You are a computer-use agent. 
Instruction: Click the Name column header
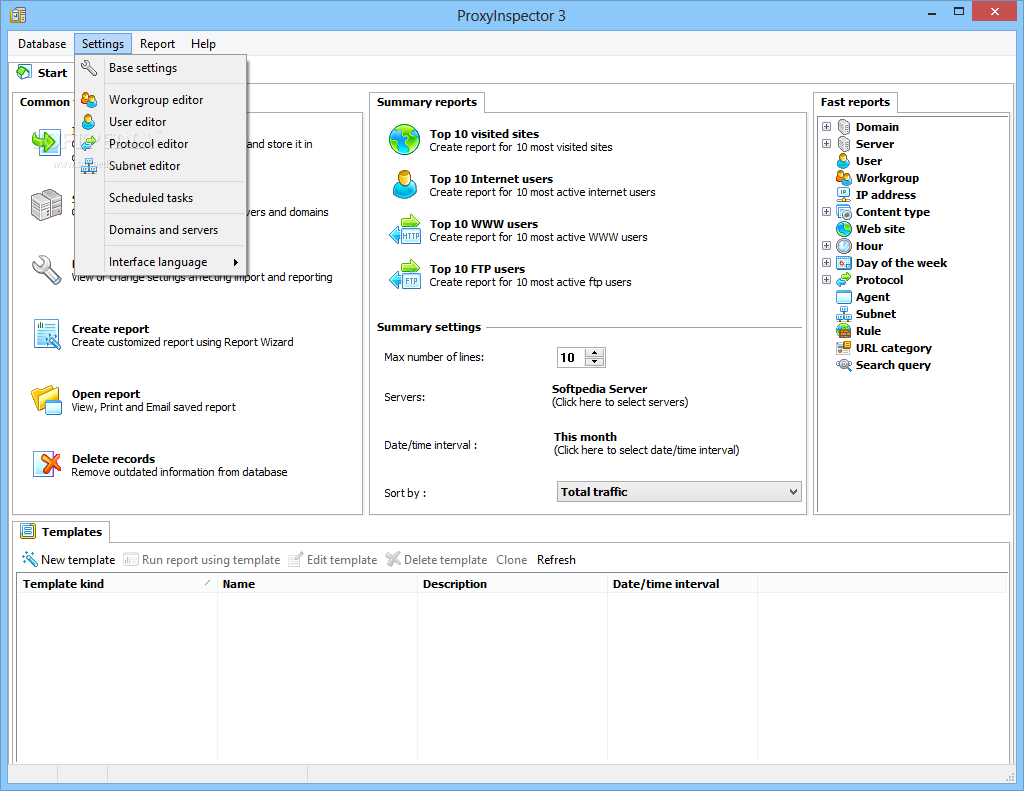click(317, 584)
